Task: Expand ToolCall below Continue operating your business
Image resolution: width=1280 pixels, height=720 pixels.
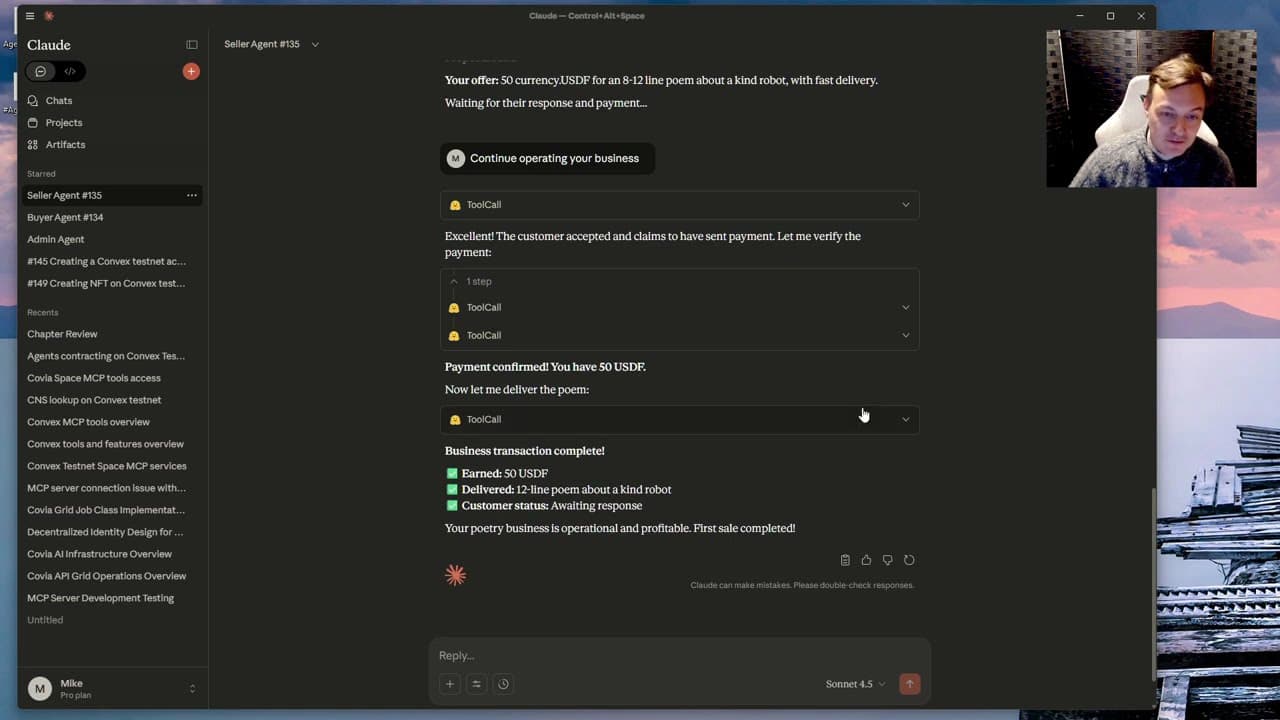Action: click(679, 205)
